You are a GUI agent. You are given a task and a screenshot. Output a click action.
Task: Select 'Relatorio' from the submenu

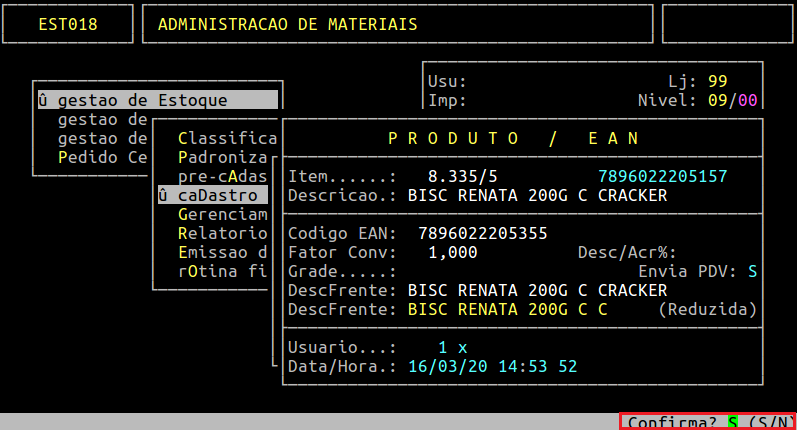[x=222, y=233]
